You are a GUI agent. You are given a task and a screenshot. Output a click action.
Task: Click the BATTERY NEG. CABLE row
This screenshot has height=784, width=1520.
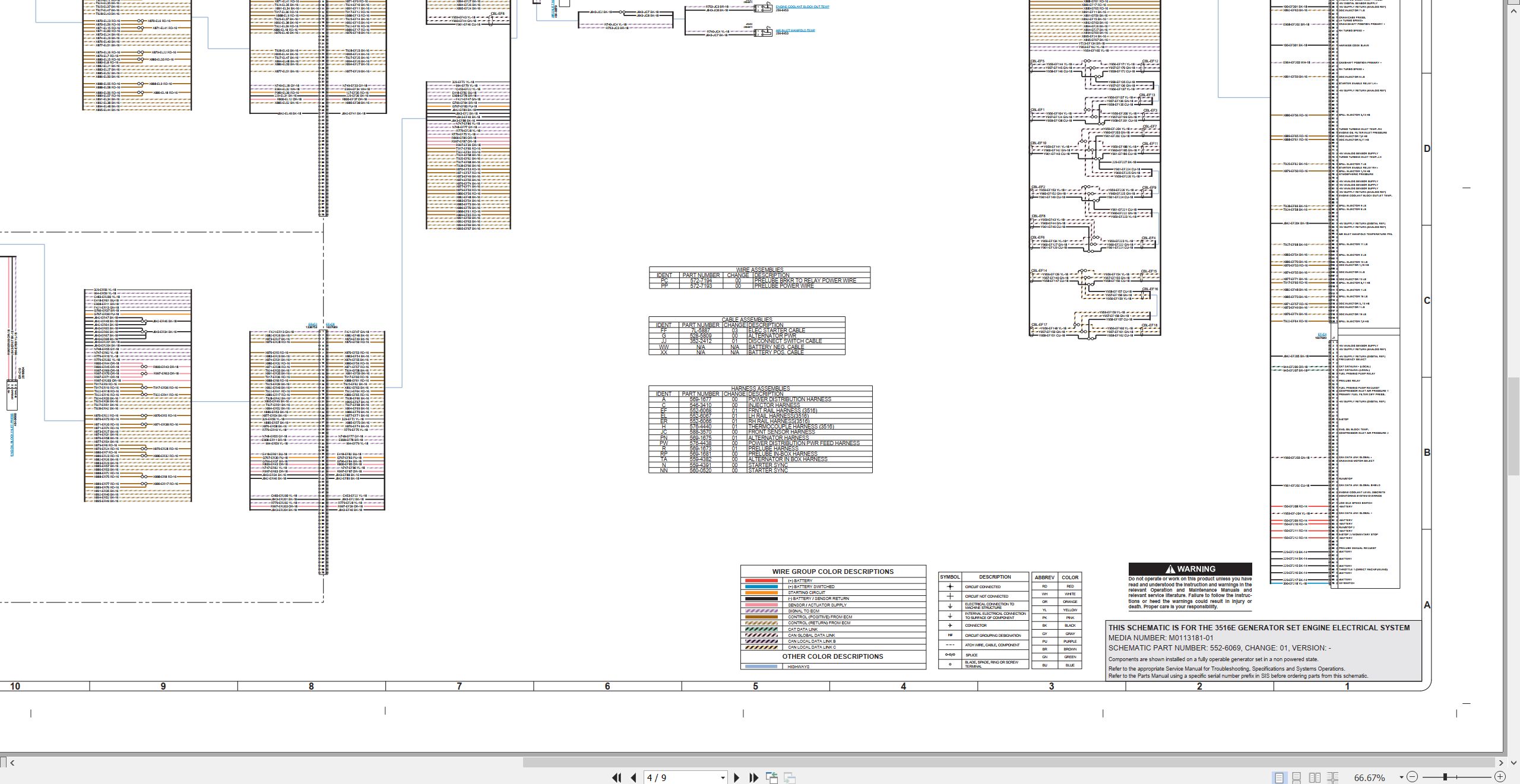tap(747, 347)
